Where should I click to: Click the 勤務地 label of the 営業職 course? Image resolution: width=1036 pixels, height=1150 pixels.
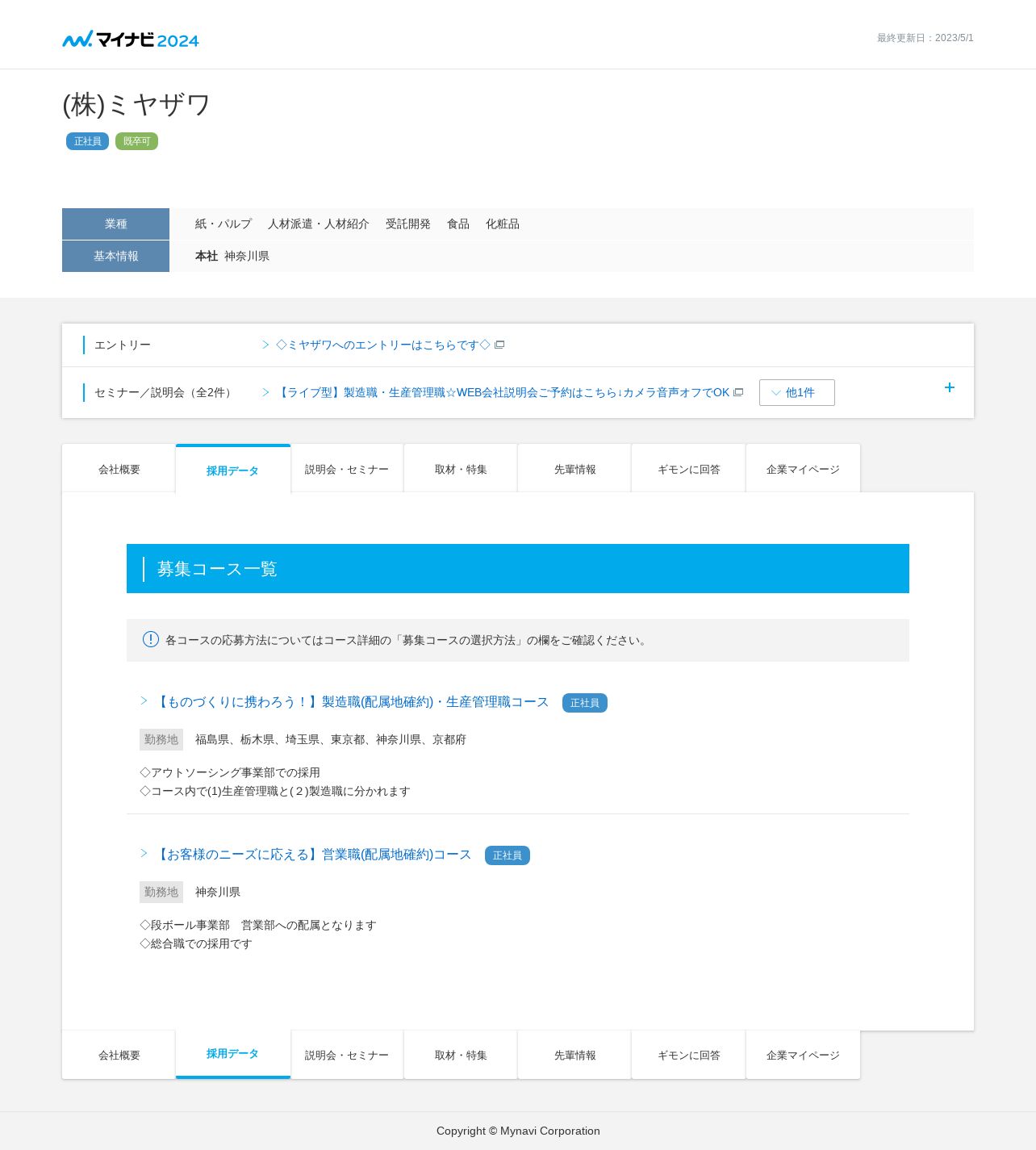(x=161, y=892)
